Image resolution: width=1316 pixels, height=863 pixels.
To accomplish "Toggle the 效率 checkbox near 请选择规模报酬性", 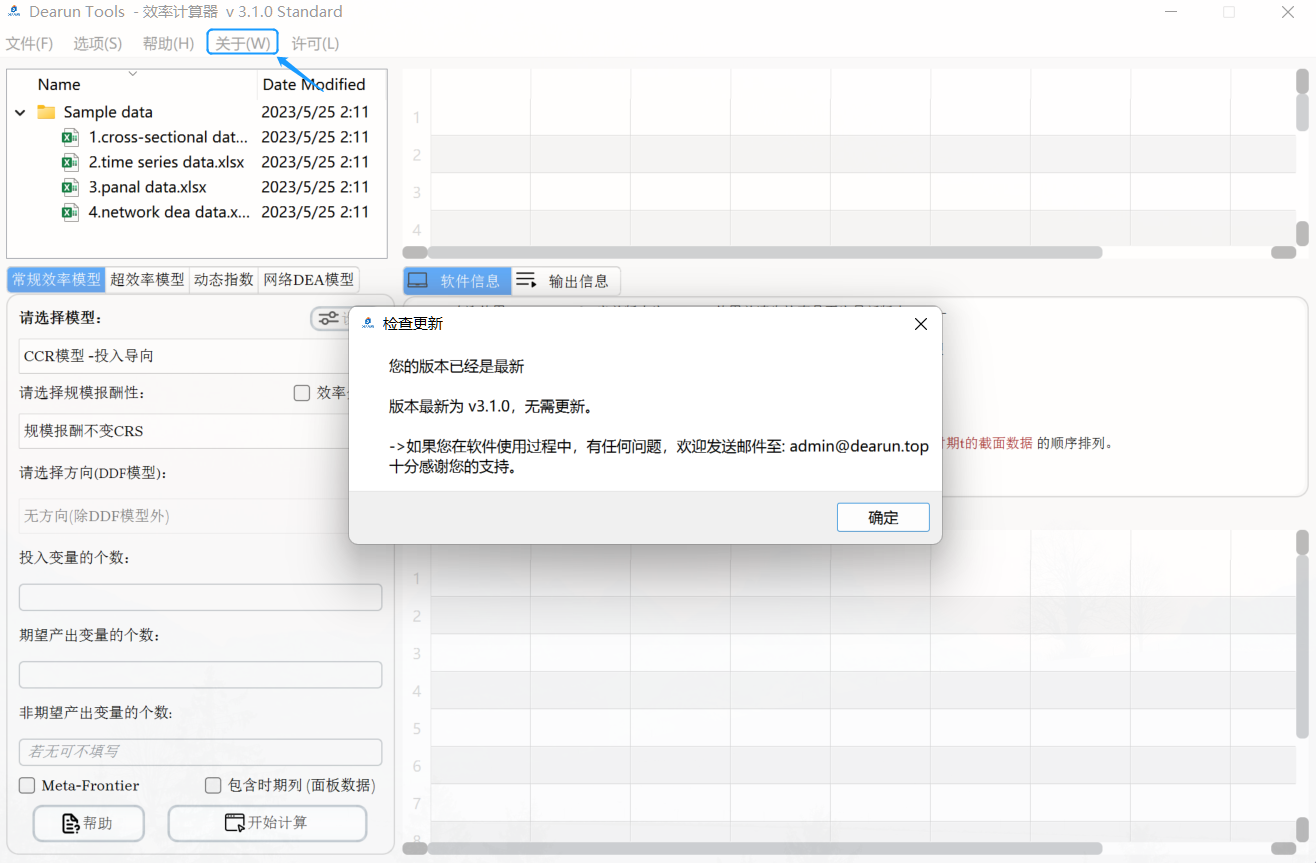I will tap(302, 393).
